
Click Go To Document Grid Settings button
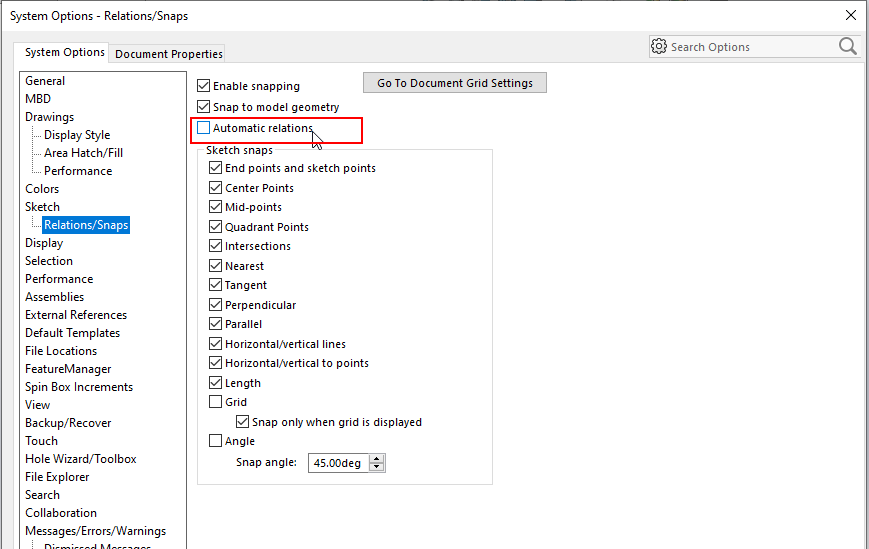(454, 83)
